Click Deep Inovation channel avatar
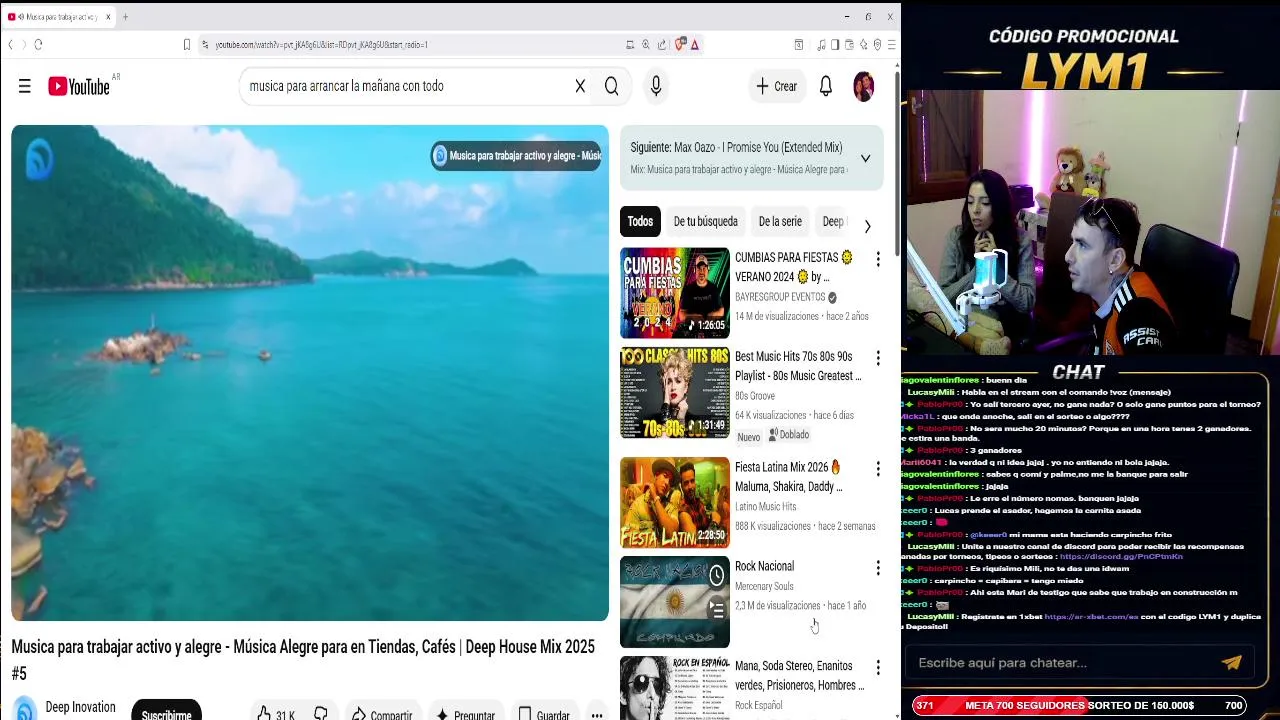Image resolution: width=1280 pixels, height=720 pixels. click(x=25, y=709)
